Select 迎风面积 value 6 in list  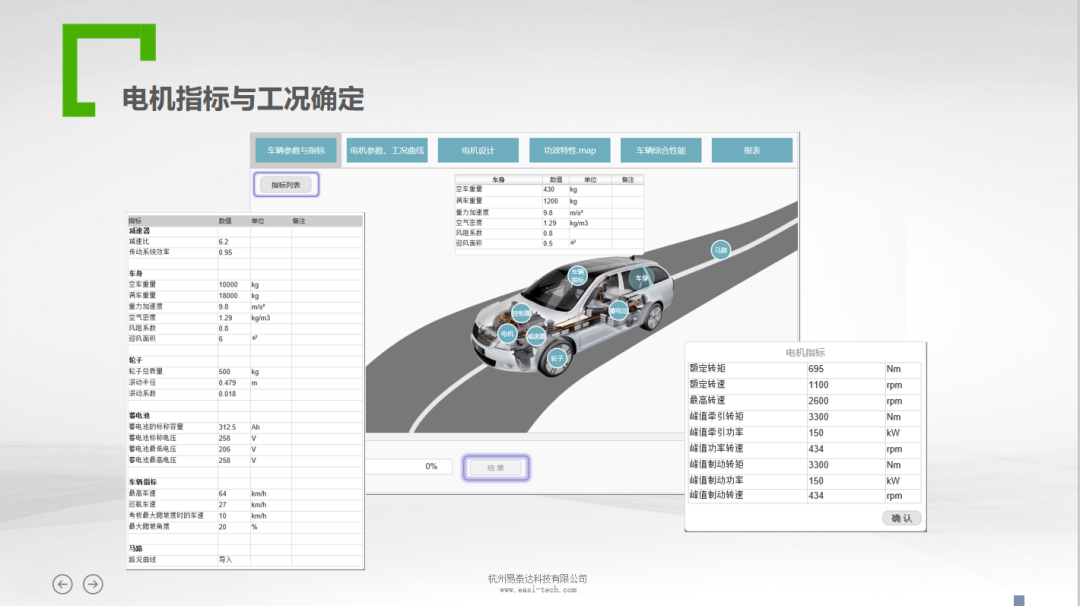pos(233,339)
